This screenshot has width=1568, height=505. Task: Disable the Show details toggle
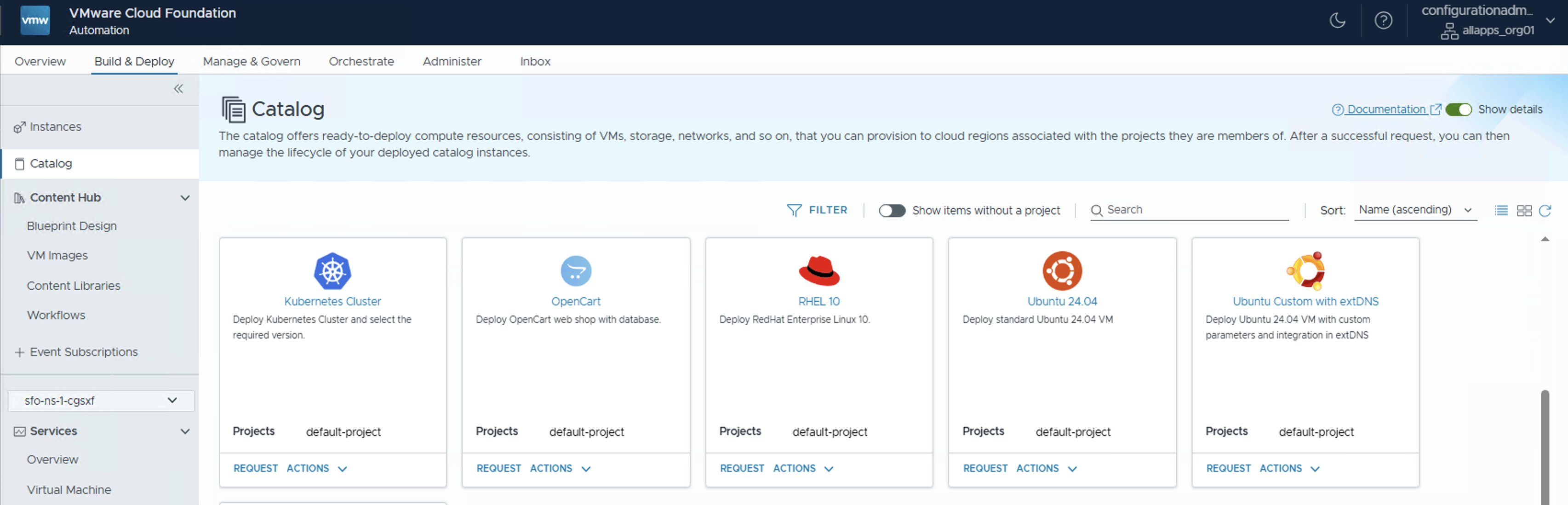coord(1459,109)
